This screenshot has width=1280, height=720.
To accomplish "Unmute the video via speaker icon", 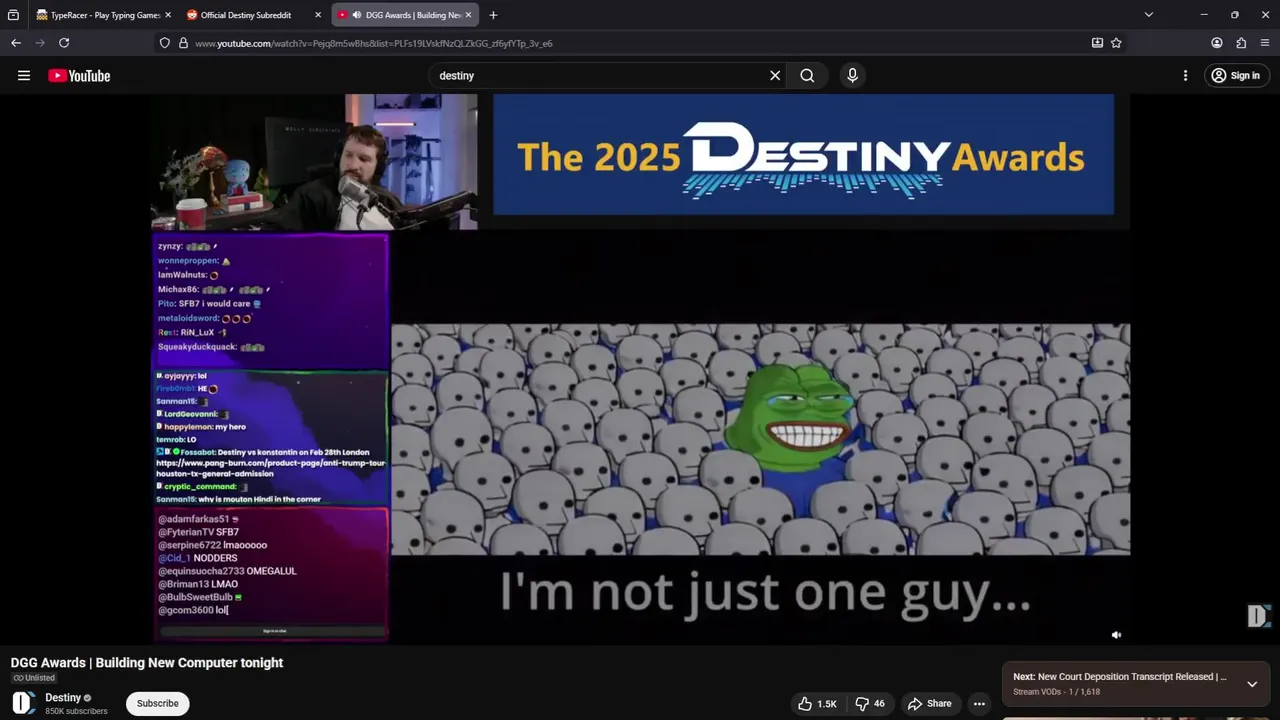I will pos(1117,635).
